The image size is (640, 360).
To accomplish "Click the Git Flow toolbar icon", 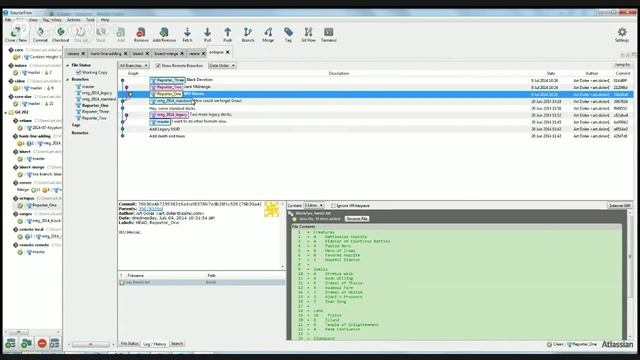I will [308, 34].
